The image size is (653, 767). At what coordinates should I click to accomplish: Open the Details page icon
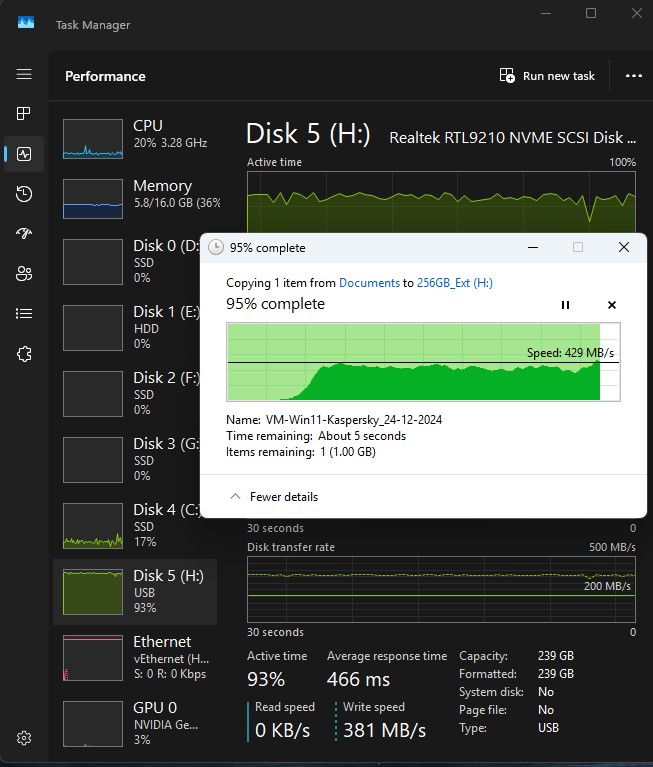(24, 314)
